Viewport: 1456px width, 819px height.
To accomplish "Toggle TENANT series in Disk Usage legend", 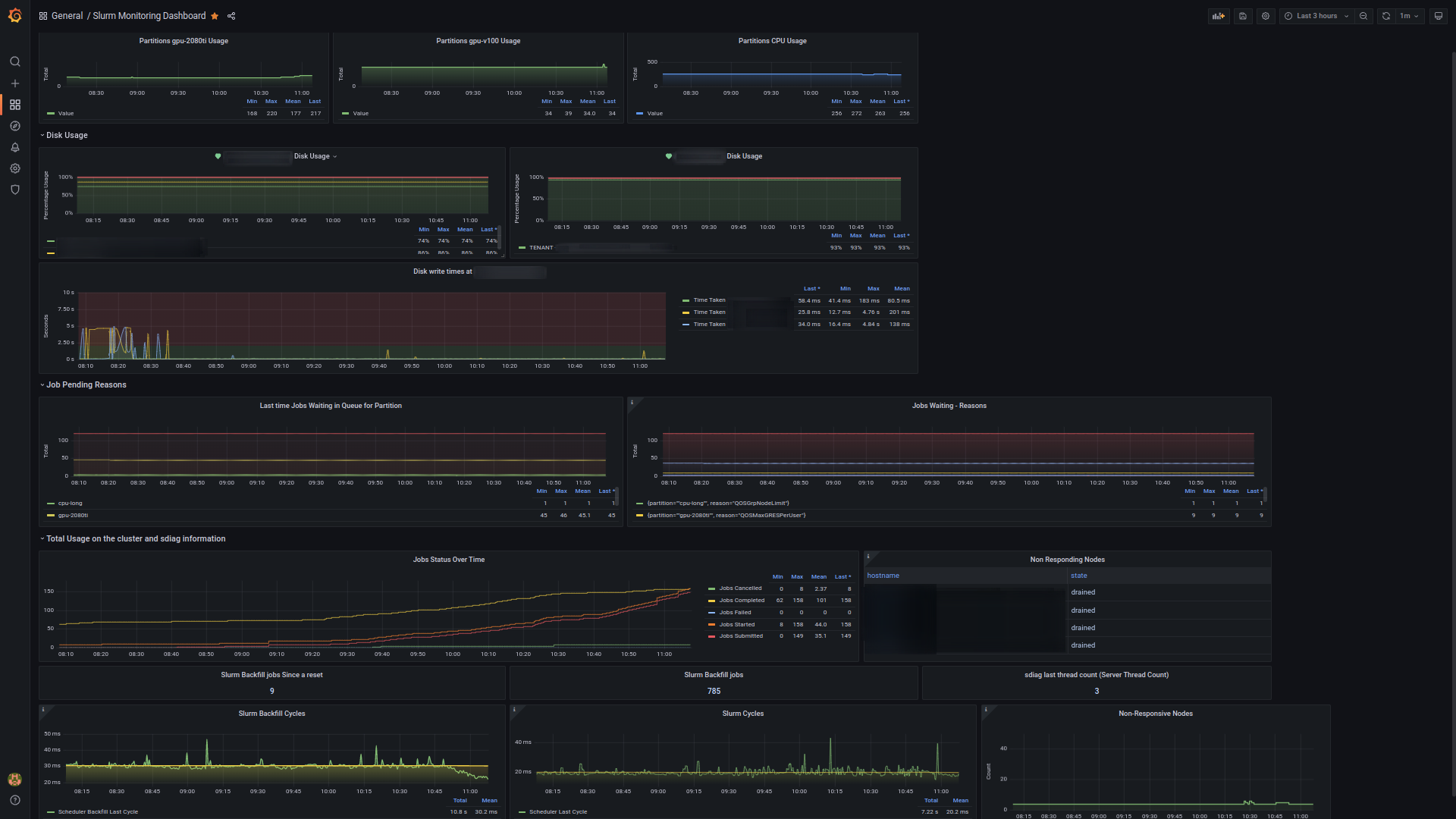I will (x=541, y=248).
